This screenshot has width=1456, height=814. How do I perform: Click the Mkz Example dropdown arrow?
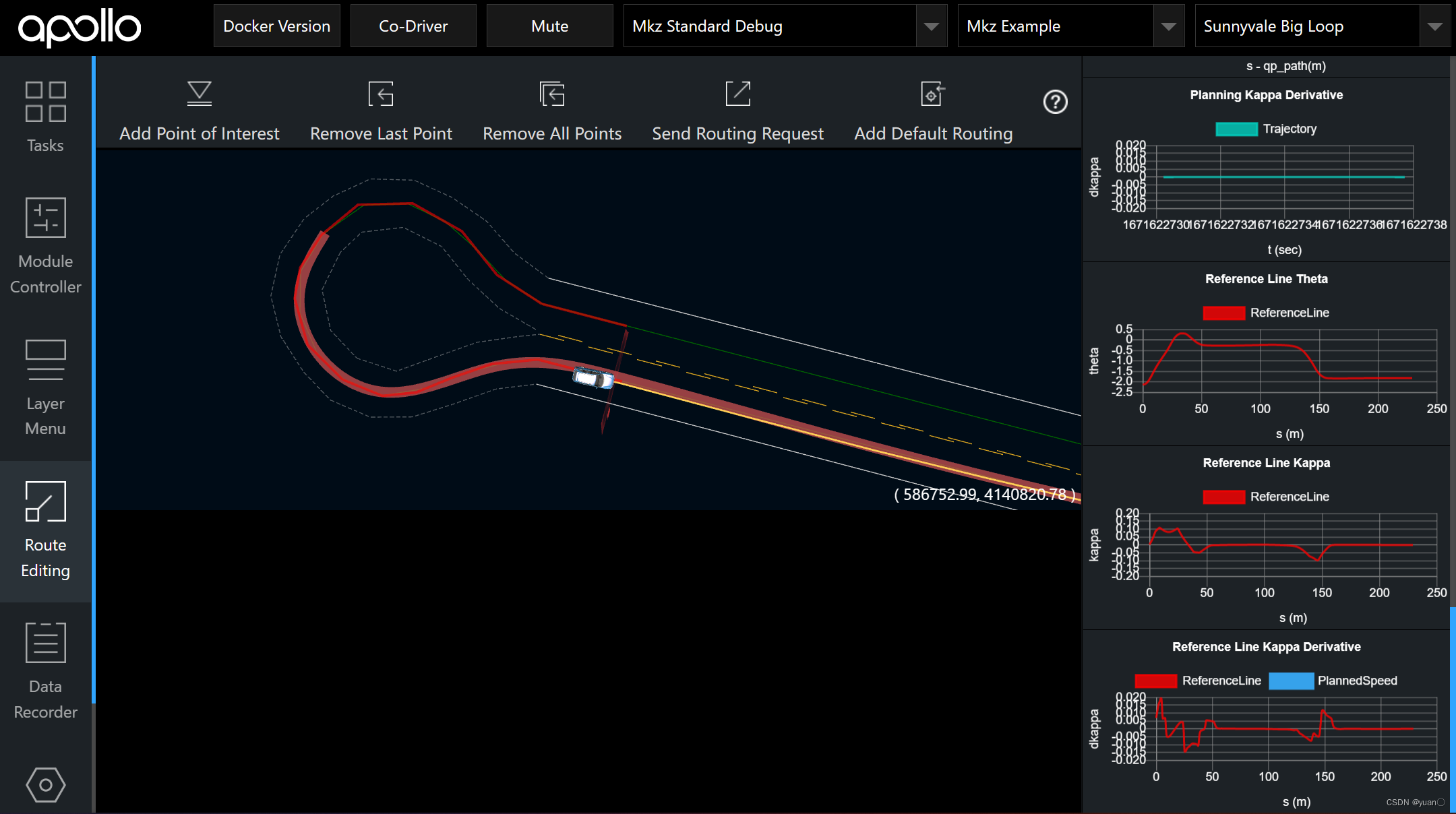click(1169, 26)
